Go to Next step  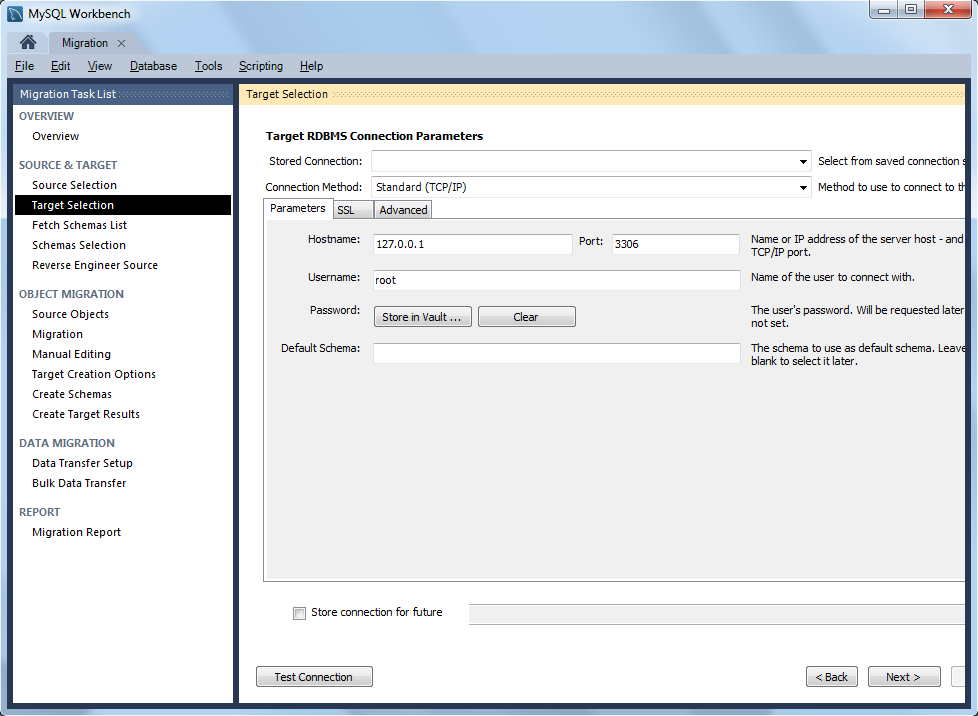click(904, 677)
